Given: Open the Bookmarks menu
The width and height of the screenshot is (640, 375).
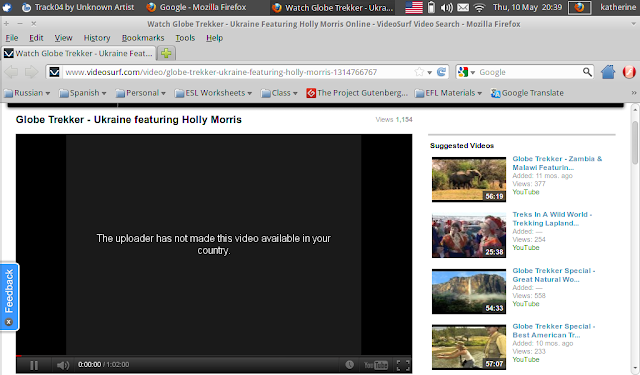Looking at the screenshot, I should click(143, 38).
